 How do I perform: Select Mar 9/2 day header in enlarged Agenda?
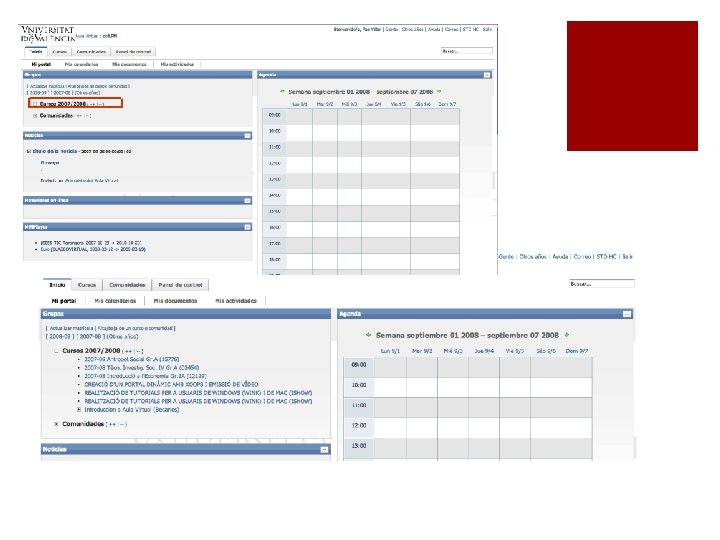point(422,351)
